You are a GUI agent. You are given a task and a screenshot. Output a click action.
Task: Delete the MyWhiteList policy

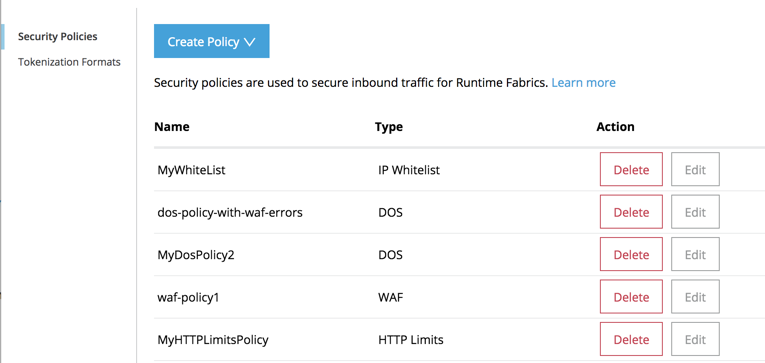(x=631, y=169)
